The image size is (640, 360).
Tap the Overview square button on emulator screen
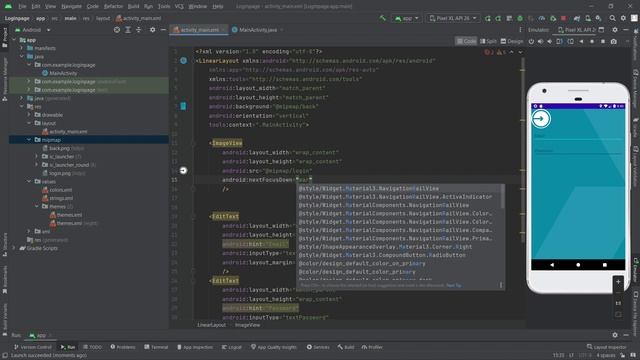pyautogui.click(x=604, y=265)
